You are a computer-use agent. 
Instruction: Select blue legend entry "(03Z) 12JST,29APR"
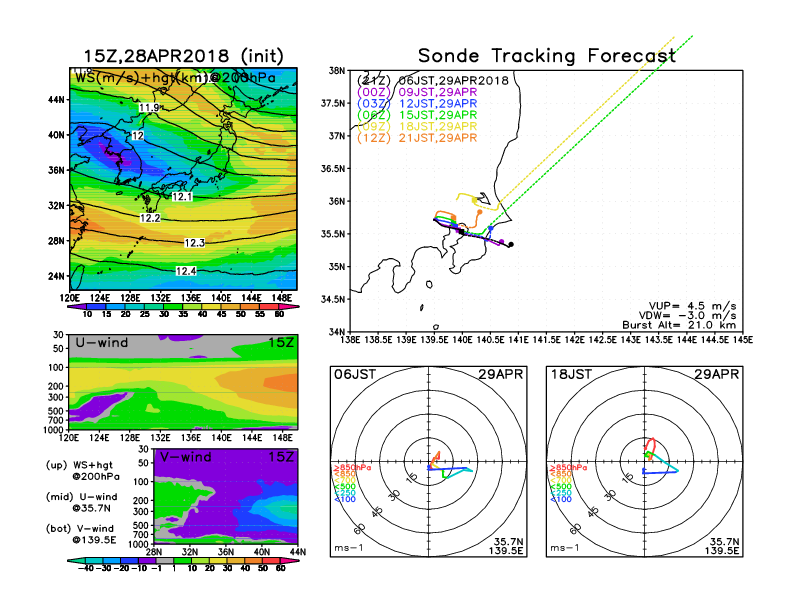pos(417,104)
